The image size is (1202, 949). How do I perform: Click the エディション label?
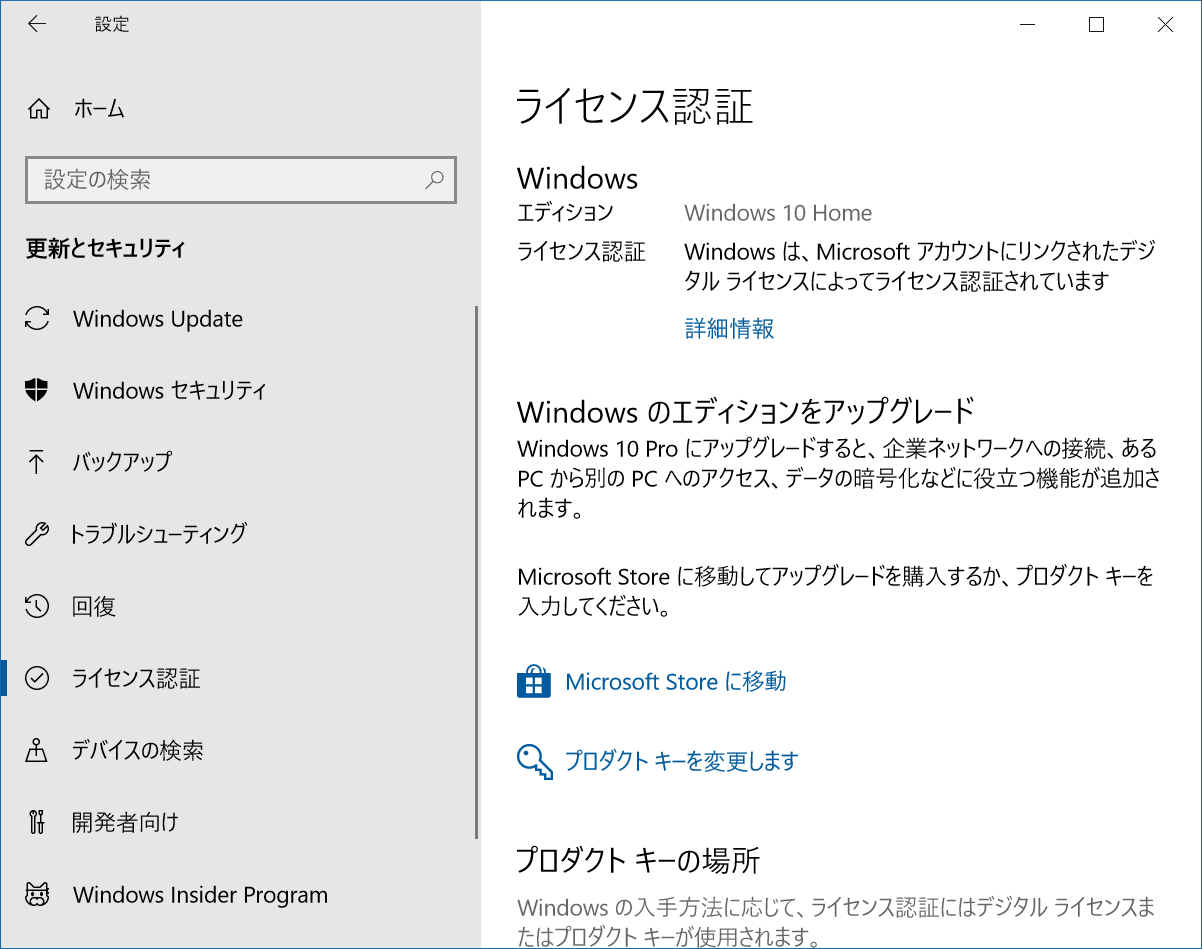click(x=565, y=213)
